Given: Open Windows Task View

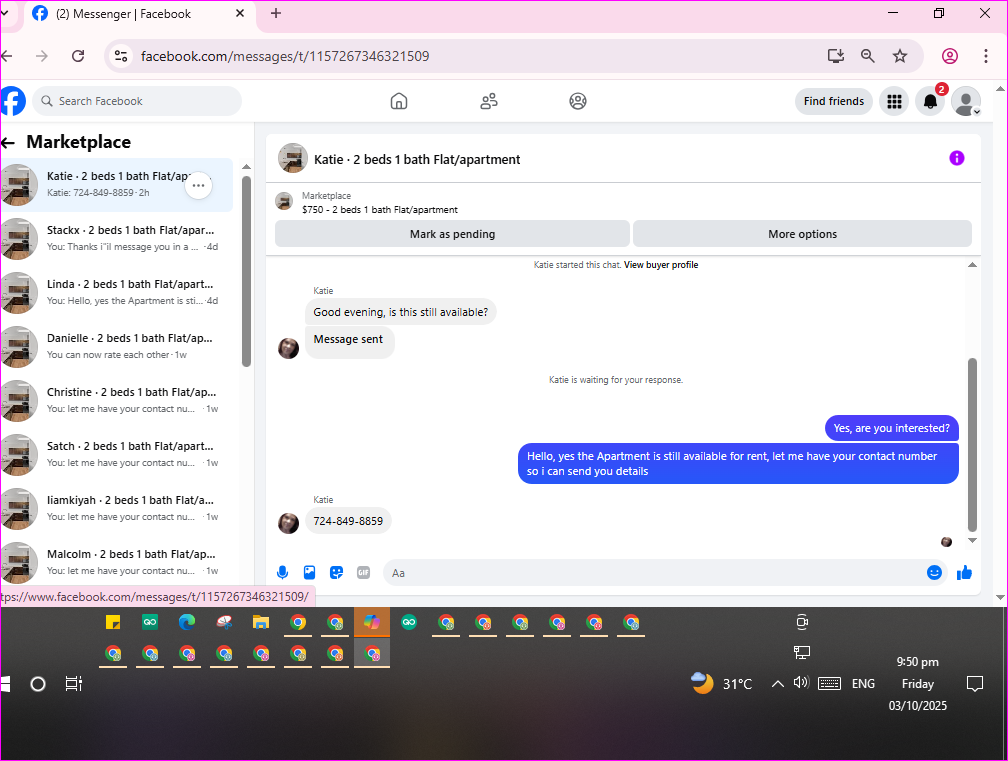Looking at the screenshot, I should (74, 684).
